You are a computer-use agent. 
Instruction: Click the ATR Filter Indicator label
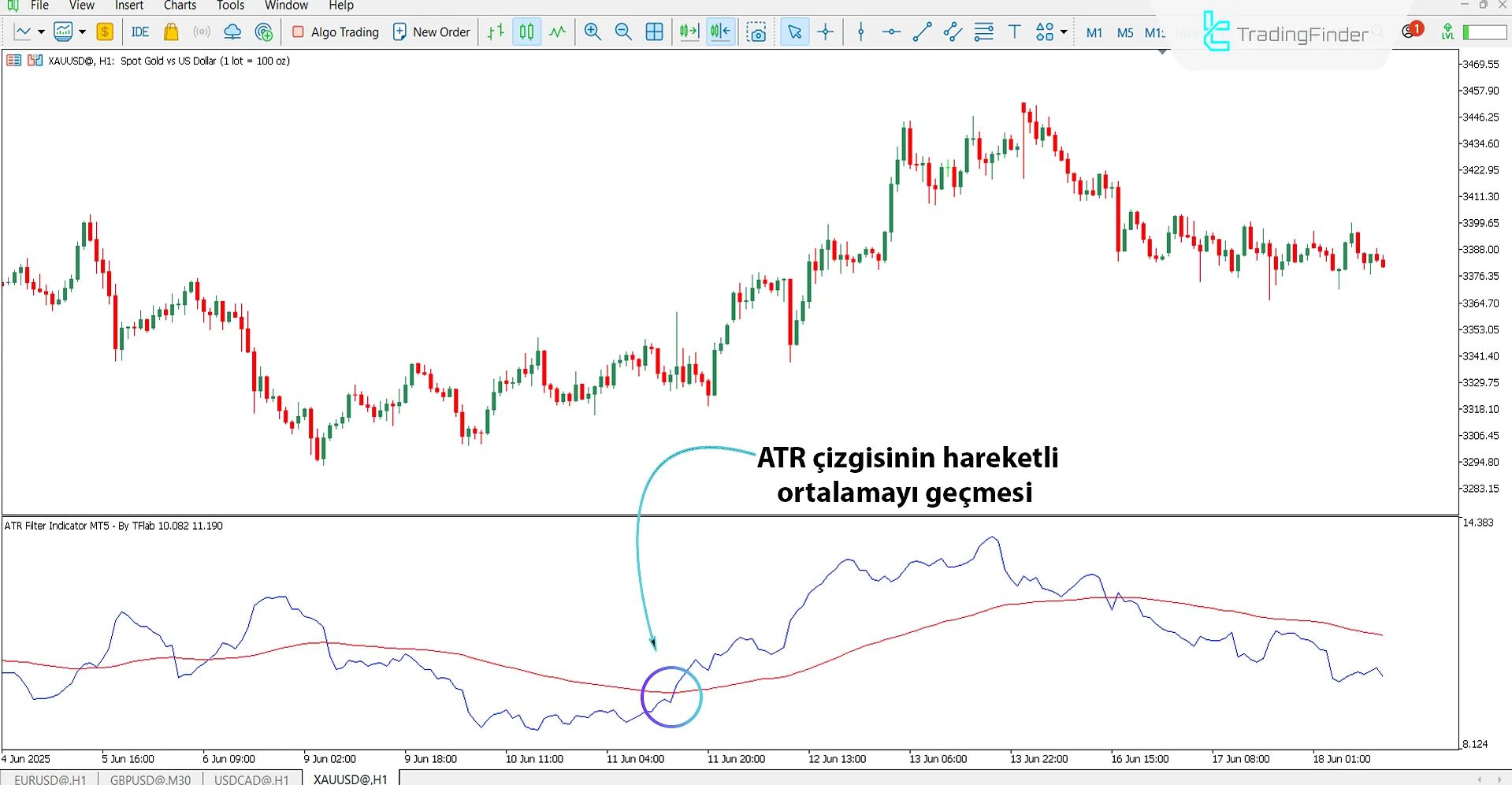click(x=113, y=526)
